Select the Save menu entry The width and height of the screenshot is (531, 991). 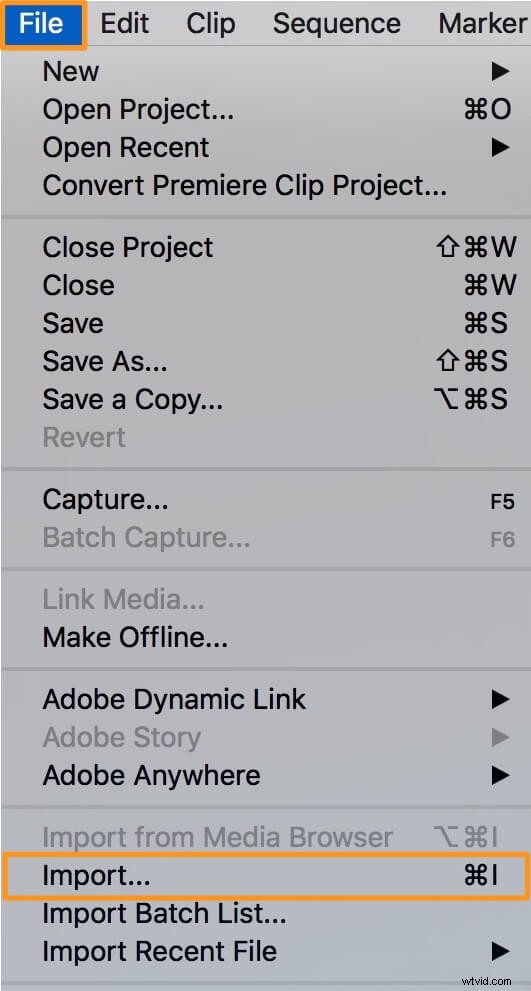[x=266, y=323]
